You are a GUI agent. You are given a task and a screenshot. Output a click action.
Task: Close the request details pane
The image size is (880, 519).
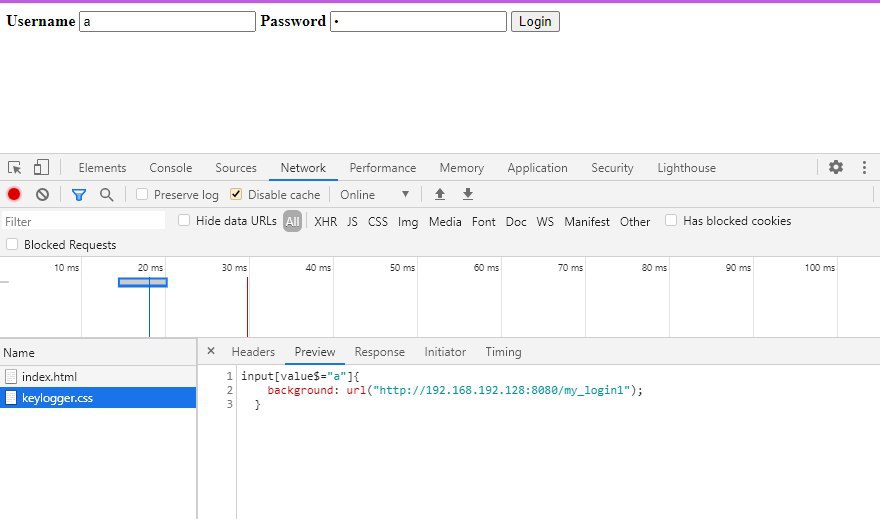[x=211, y=351]
